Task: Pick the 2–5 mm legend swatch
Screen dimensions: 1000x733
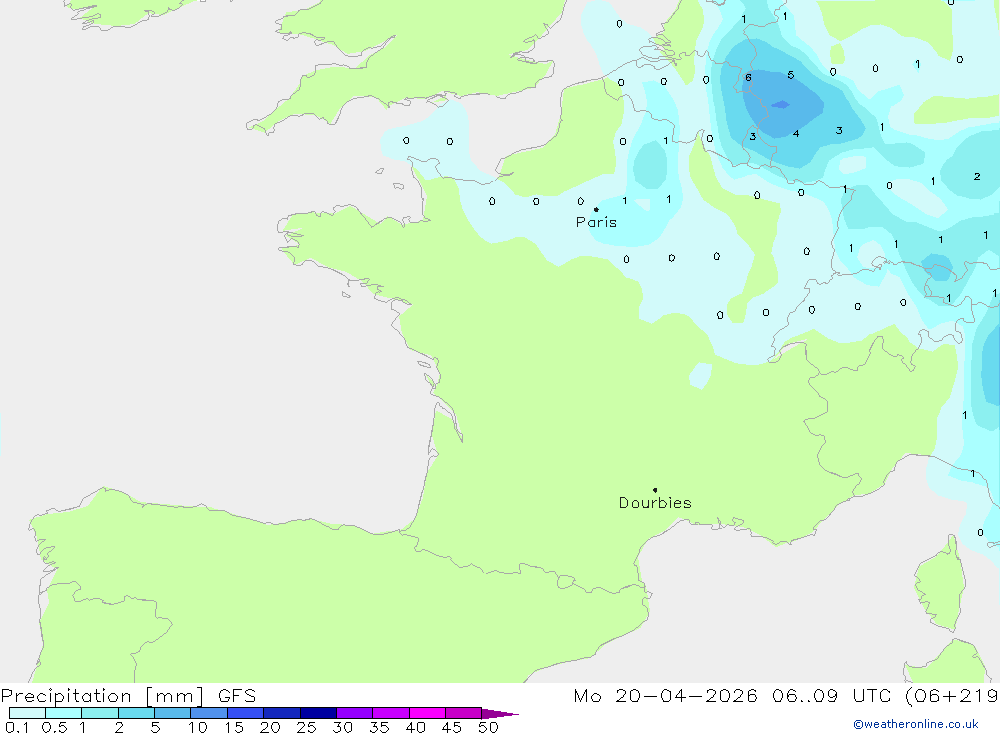Action: [x=136, y=713]
